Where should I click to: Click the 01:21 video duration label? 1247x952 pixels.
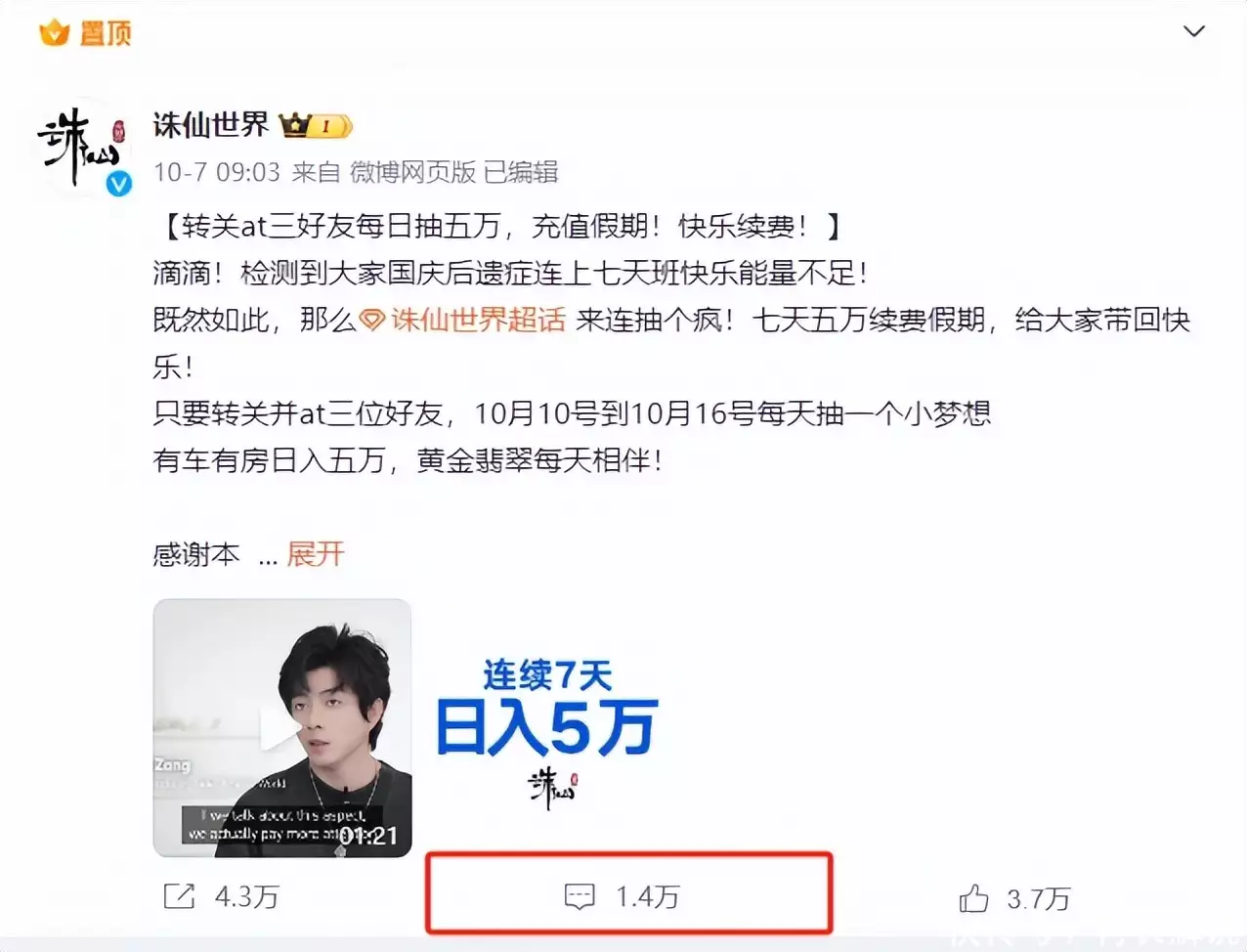click(368, 836)
